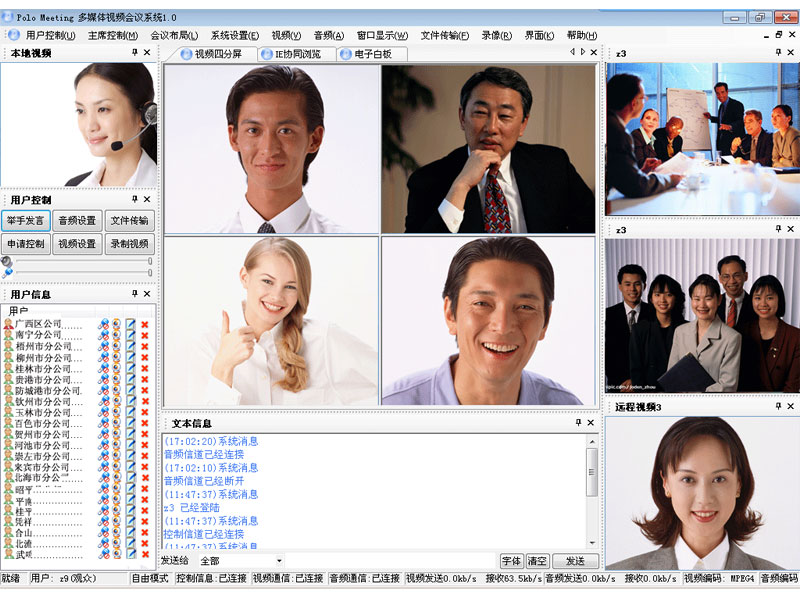Switch to the IE协同浏览 tab

[297, 54]
